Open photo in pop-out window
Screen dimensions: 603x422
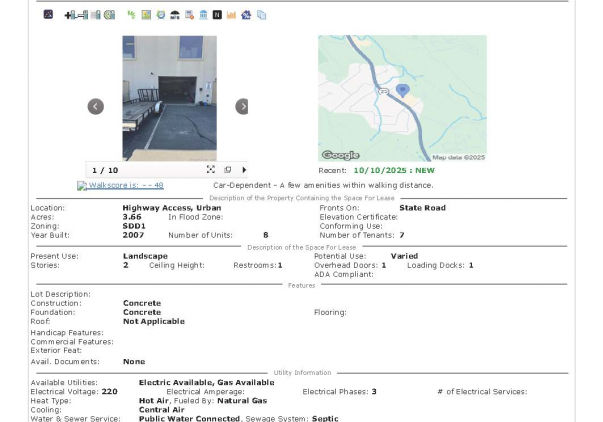click(x=227, y=170)
